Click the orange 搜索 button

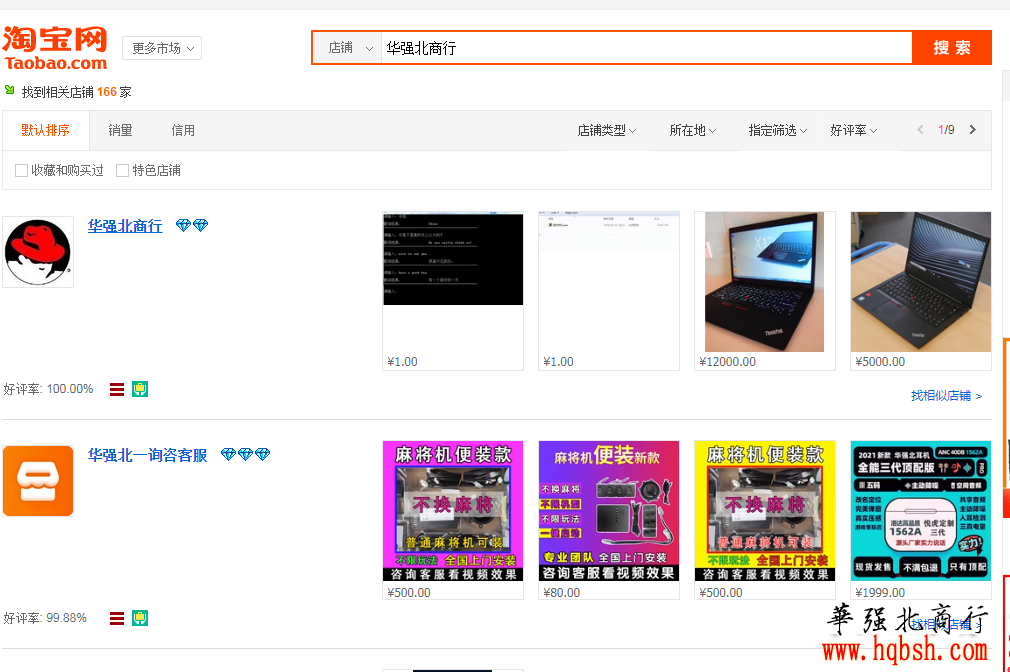point(951,48)
